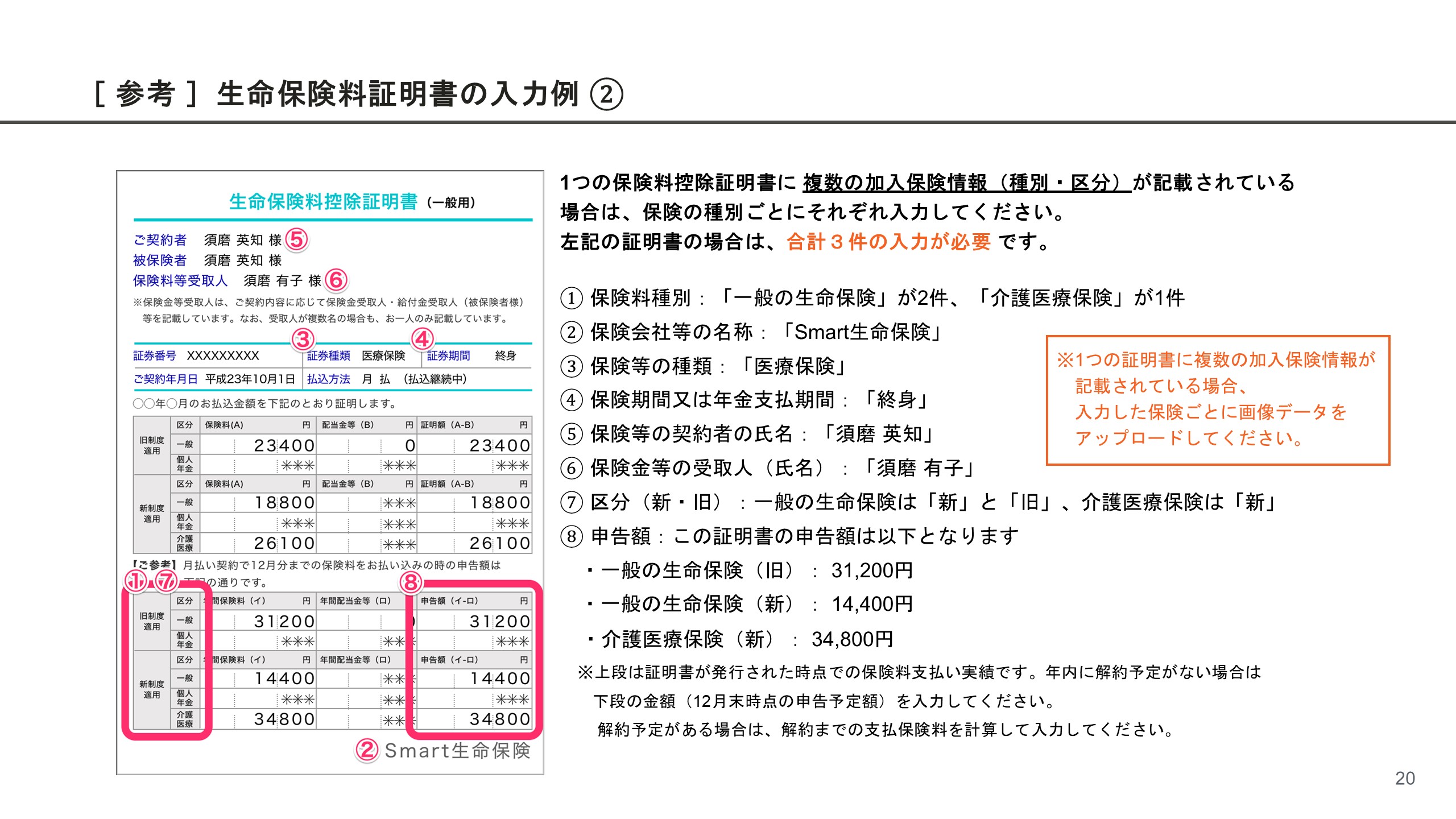The height and width of the screenshot is (819, 1456).
Task: Click the pink circled number 4 marker
Action: 422,340
